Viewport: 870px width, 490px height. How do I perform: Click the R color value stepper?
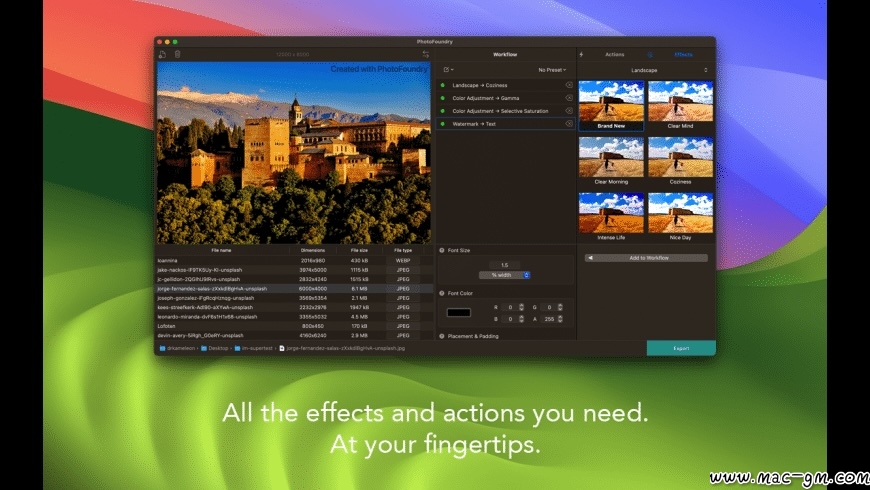point(521,307)
